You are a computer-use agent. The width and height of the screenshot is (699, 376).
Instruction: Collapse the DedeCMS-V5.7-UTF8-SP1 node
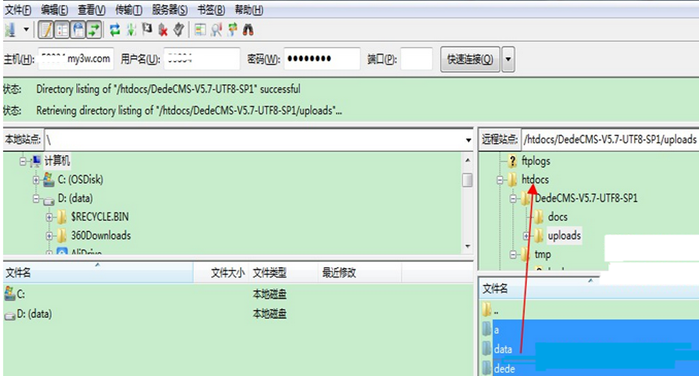[514, 198]
